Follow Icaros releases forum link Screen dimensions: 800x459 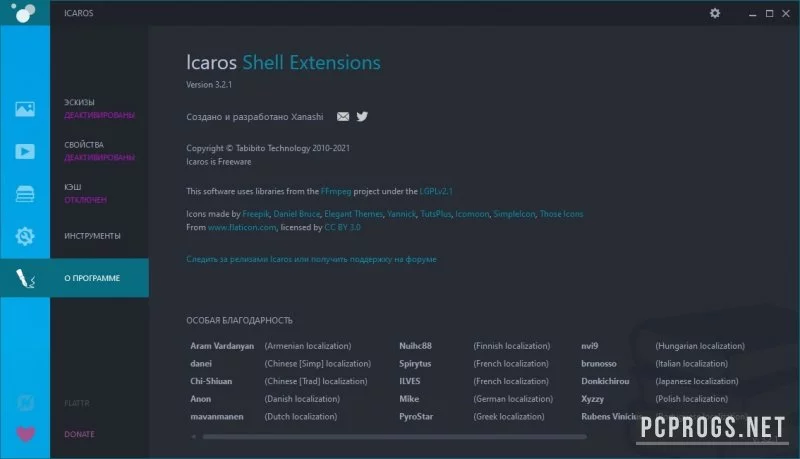(311, 259)
